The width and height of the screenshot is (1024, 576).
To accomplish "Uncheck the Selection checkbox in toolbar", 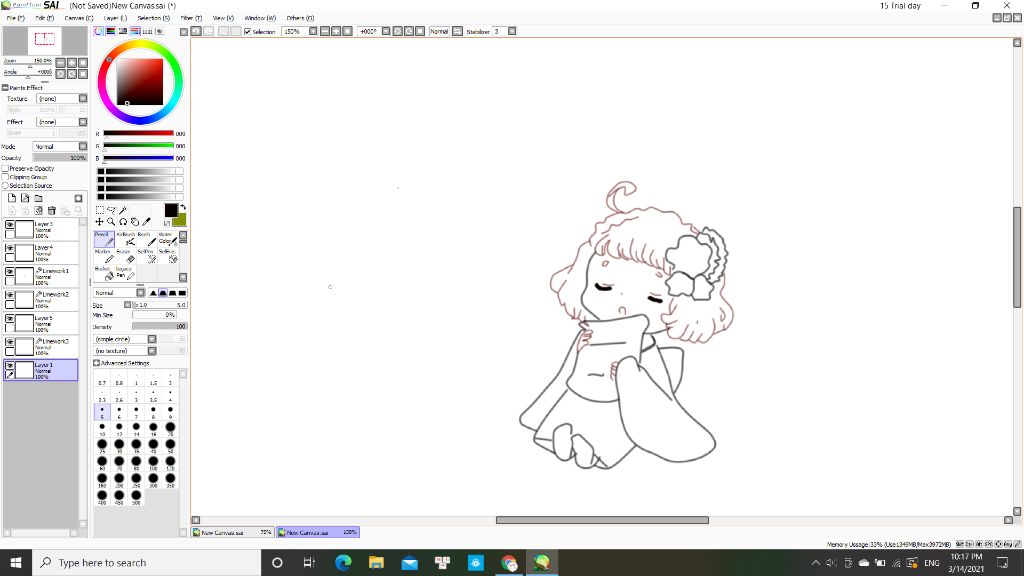I will [x=248, y=31].
